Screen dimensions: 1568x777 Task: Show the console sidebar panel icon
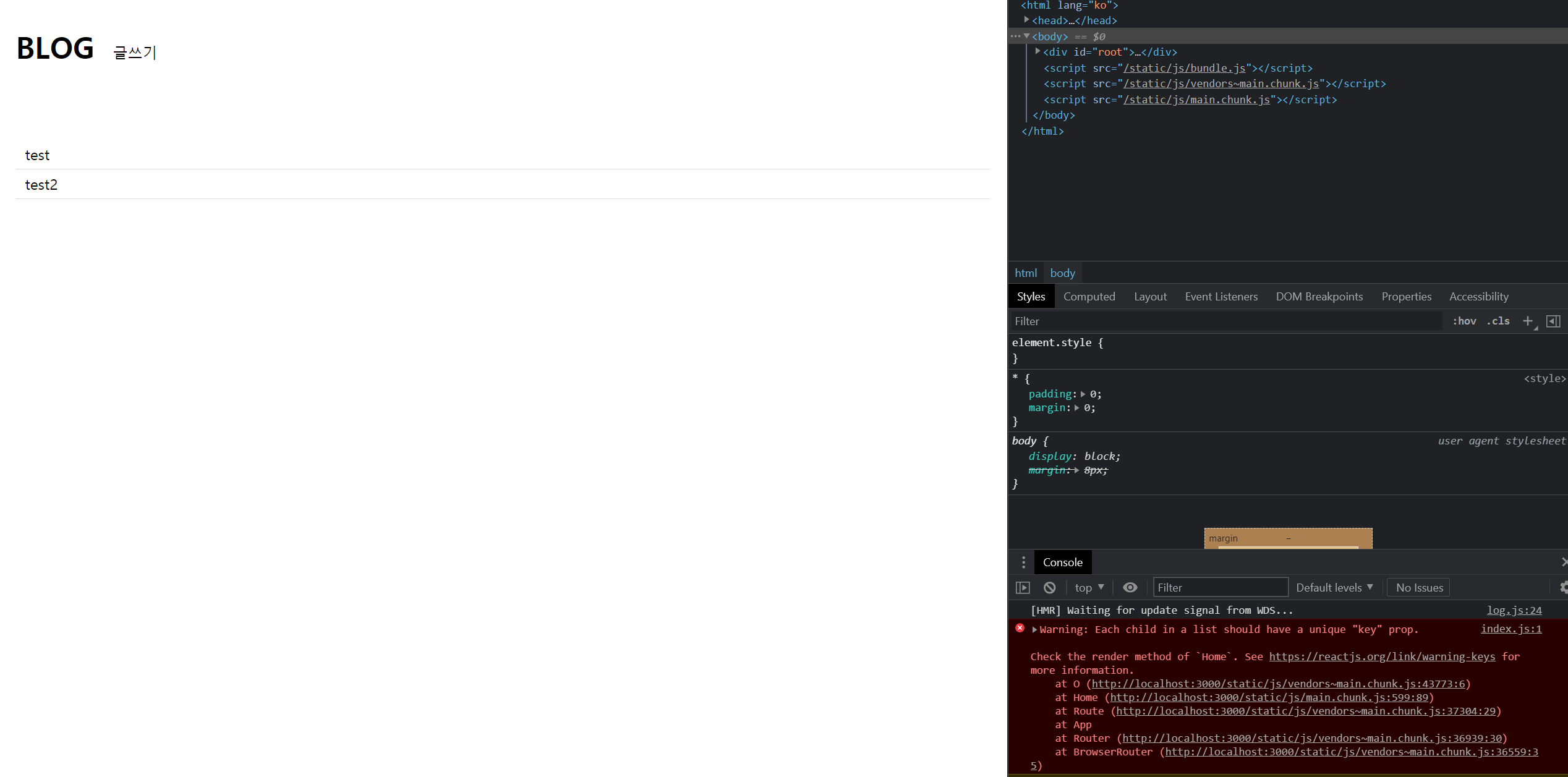pyautogui.click(x=1023, y=588)
